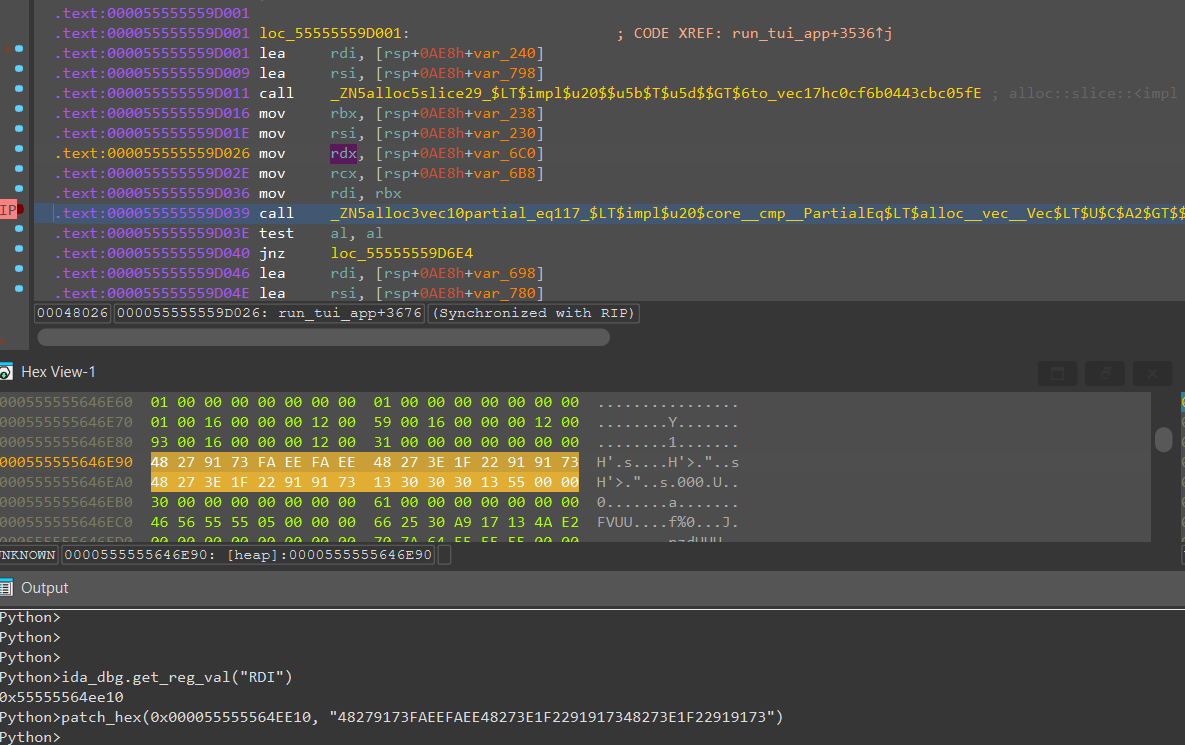
Task: Click the '(Synchronized with RIP)' status field
Action: [x=534, y=313]
